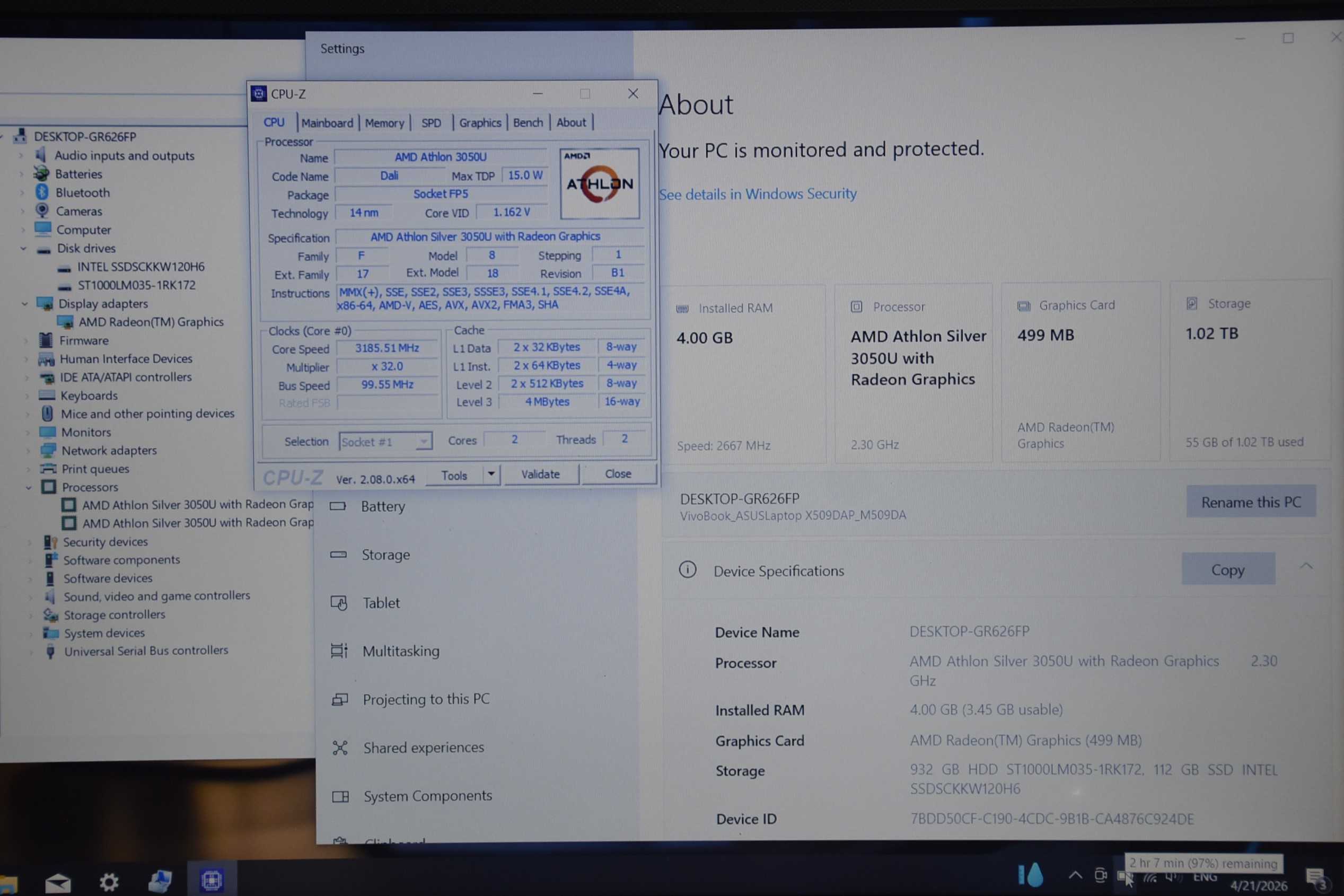Collapse the Processors tree node
The image size is (1344, 896).
(29, 487)
